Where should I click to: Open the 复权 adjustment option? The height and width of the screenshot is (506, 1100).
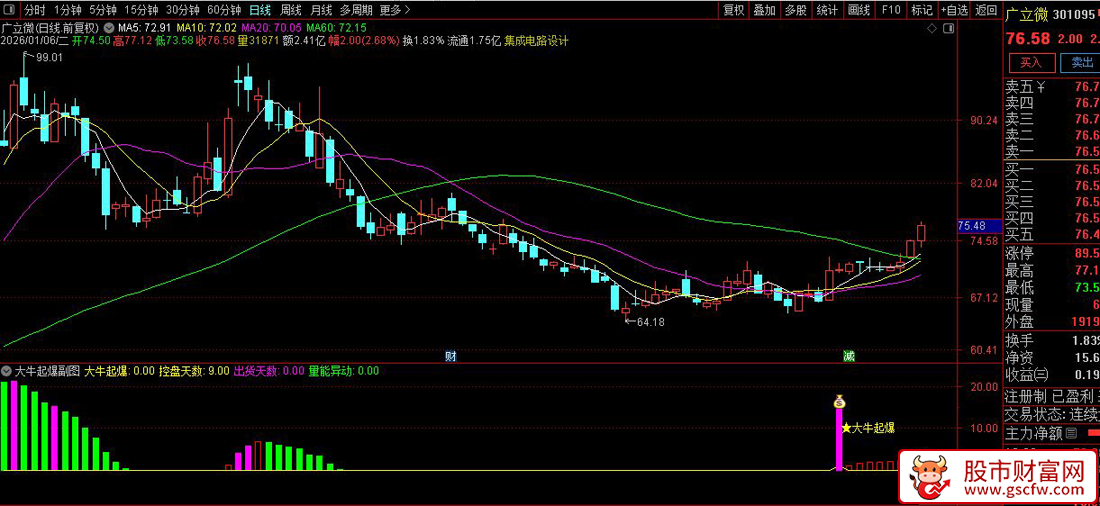(x=734, y=10)
